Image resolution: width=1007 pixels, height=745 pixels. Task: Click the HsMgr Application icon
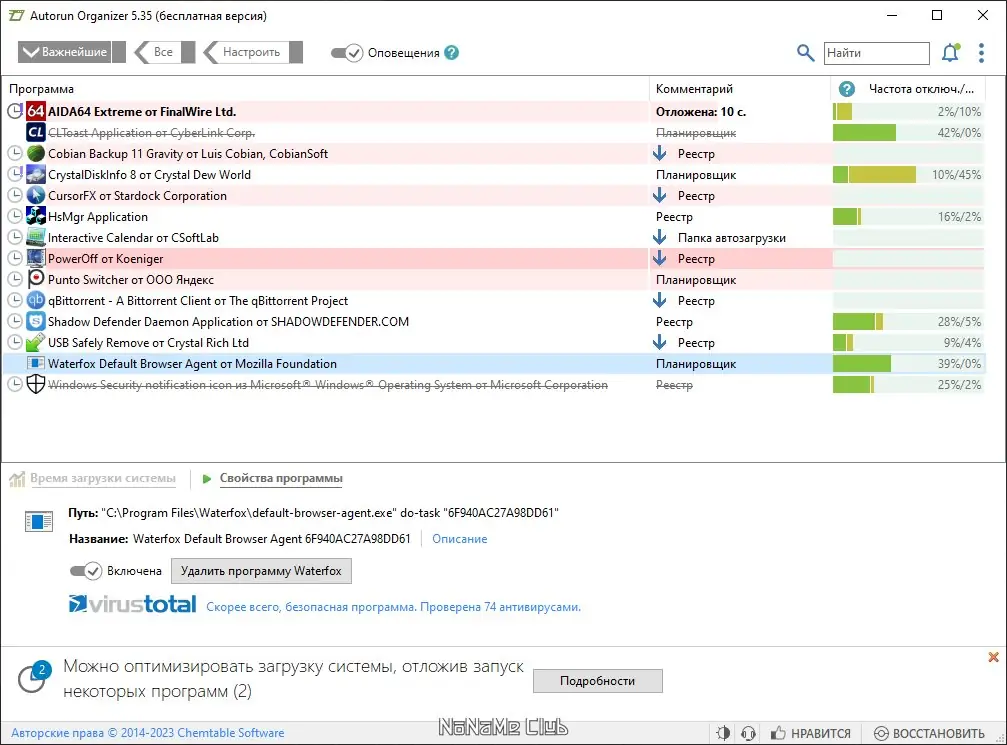coord(35,216)
